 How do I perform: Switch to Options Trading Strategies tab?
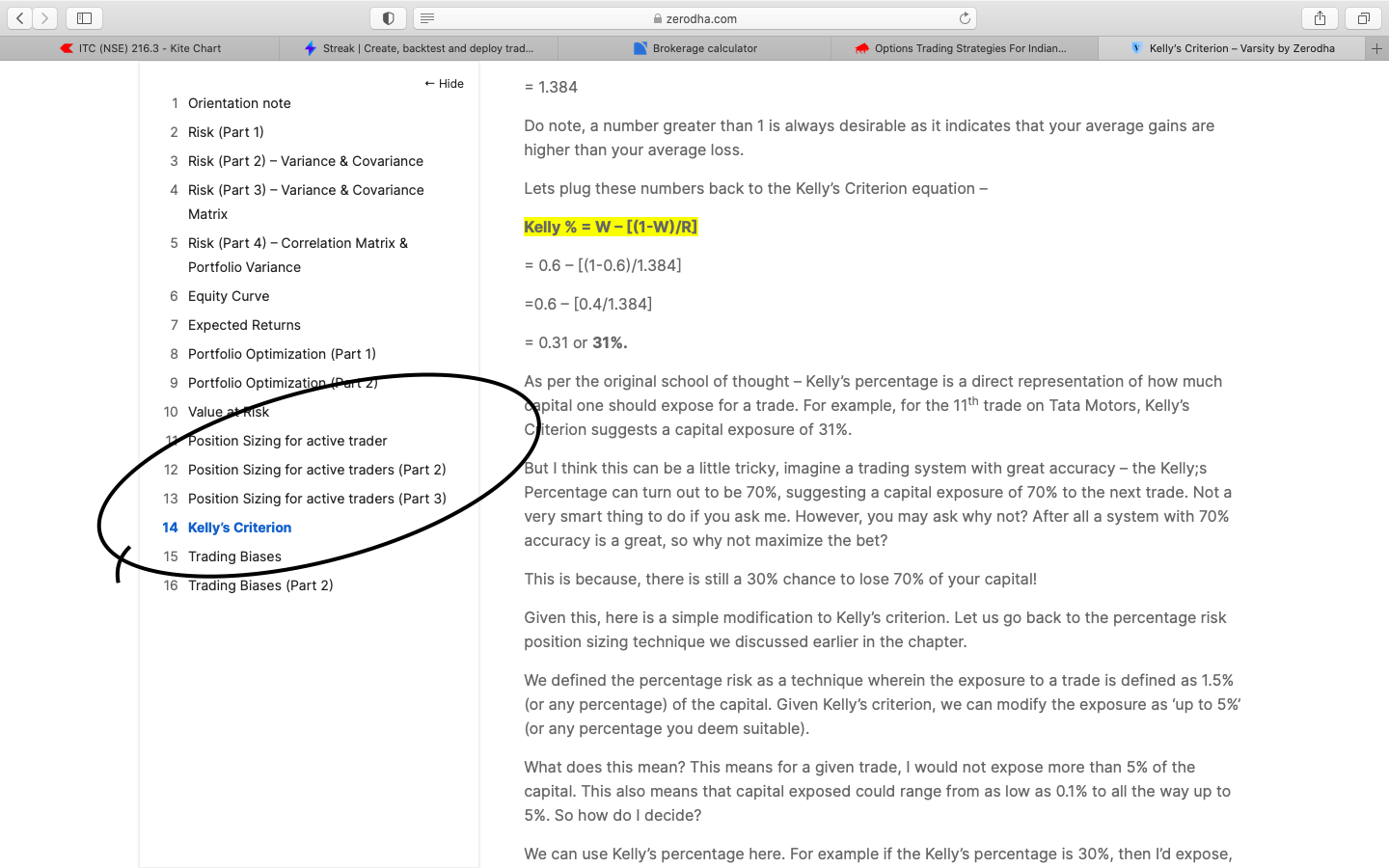point(965,48)
